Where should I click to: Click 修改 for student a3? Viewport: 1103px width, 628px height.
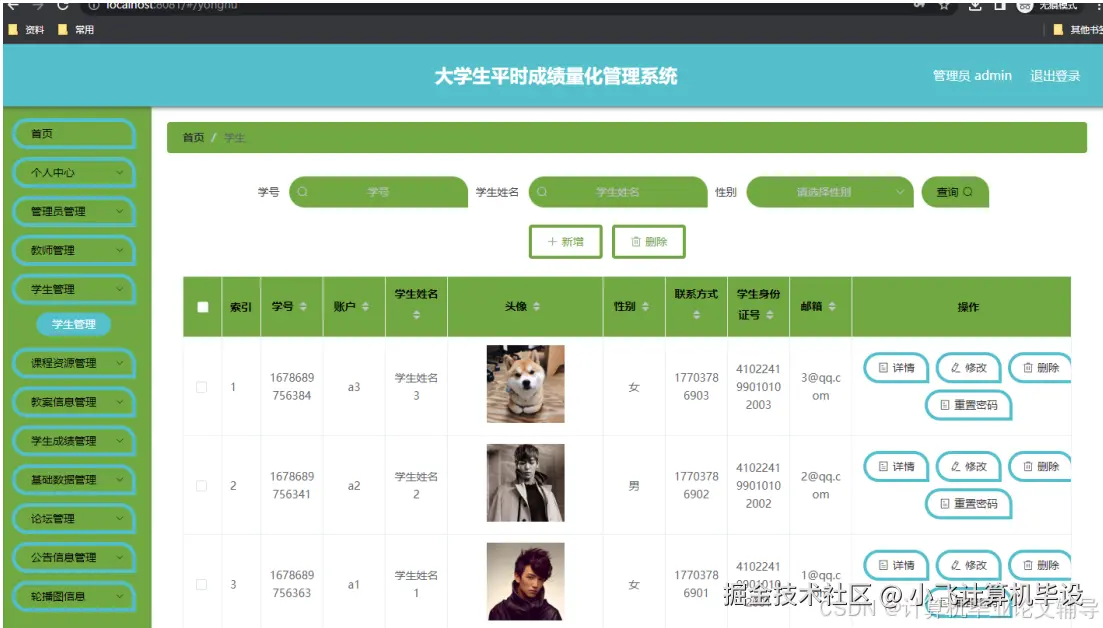click(969, 368)
